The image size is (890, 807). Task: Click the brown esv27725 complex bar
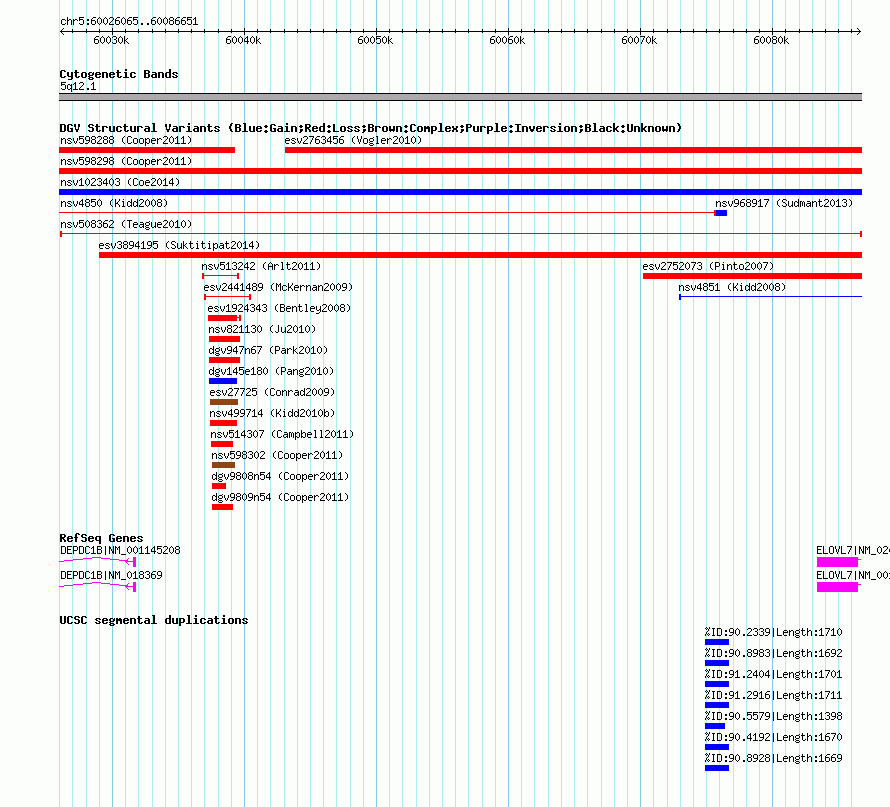(x=224, y=402)
